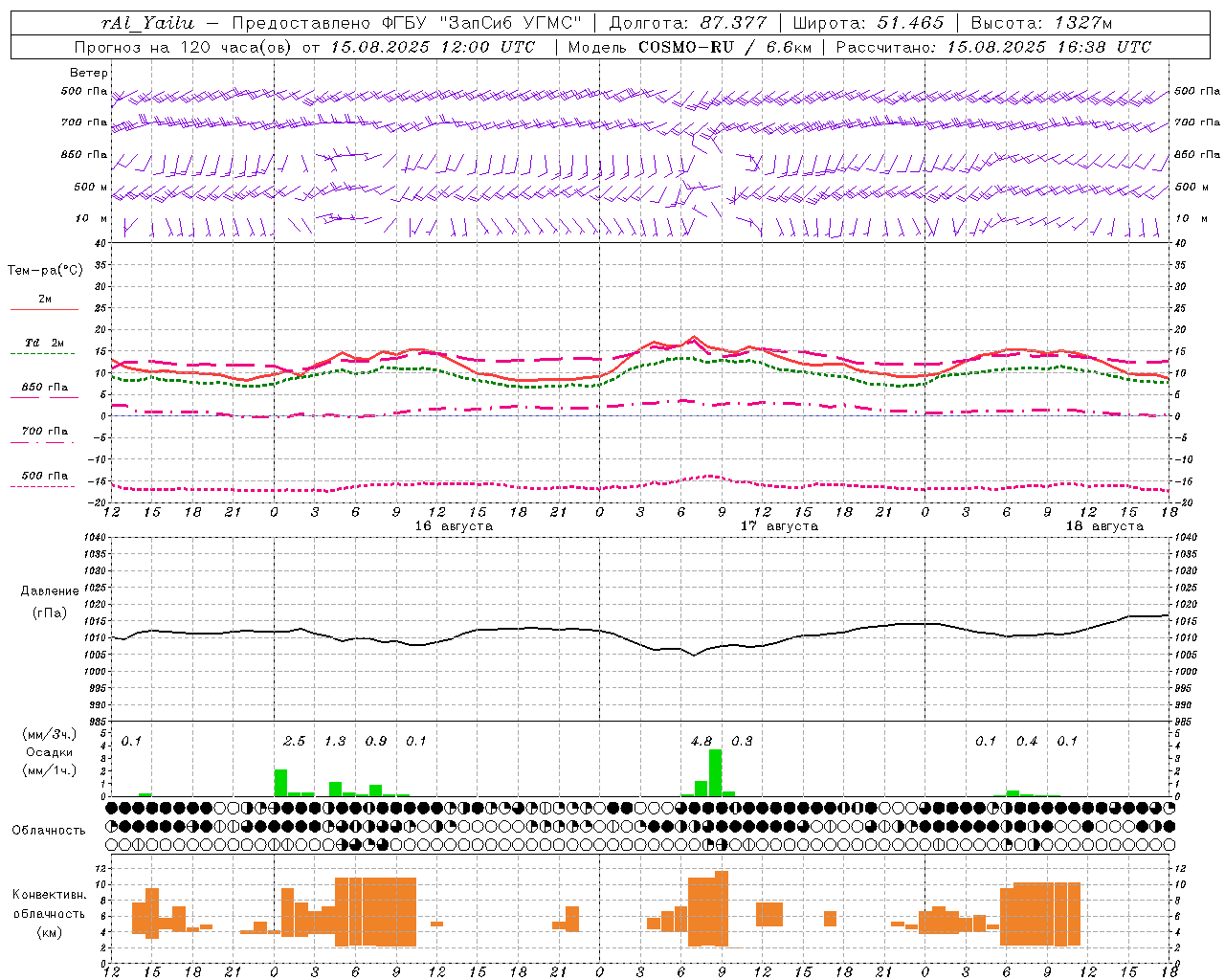Click the 1.3 precipitation value
This screenshot has height=980, width=1225.
point(335,741)
